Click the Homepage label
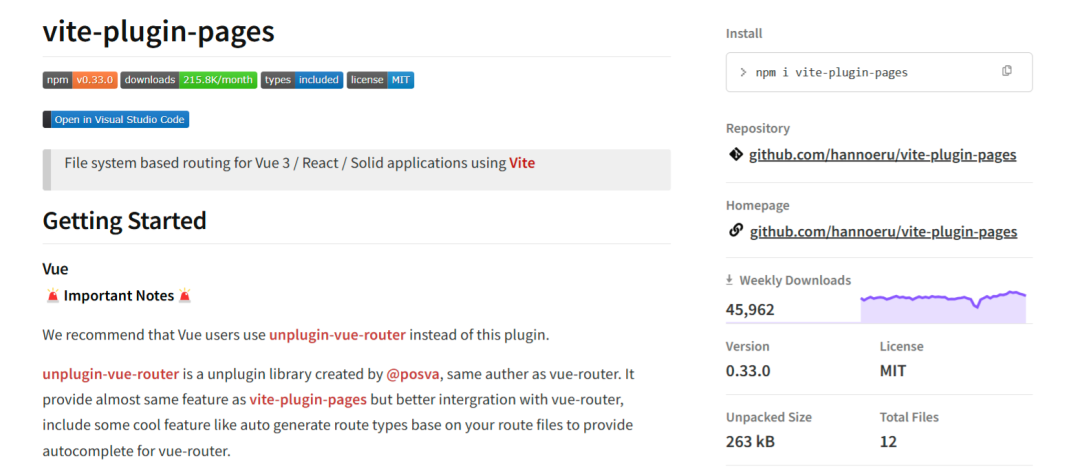The height and width of the screenshot is (471, 1080). [758, 205]
